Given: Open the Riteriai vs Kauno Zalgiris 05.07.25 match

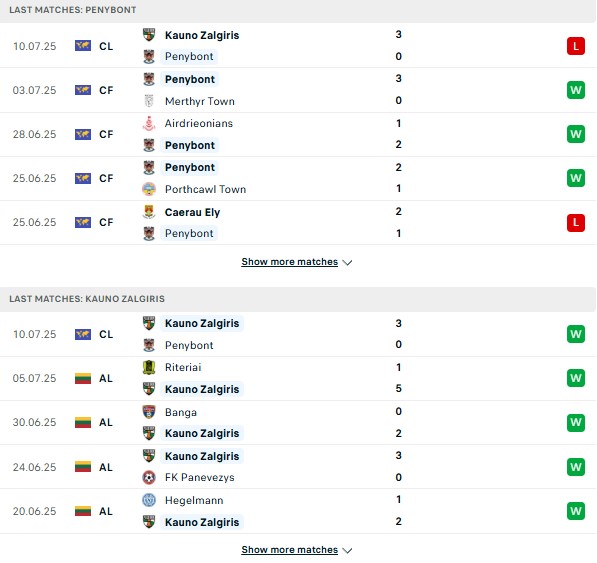Looking at the screenshot, I should click(x=298, y=378).
